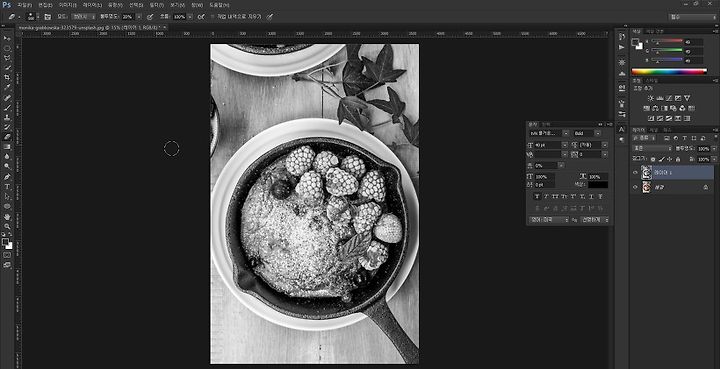
Task: Select the Path Selection tool
Action: click(7, 196)
